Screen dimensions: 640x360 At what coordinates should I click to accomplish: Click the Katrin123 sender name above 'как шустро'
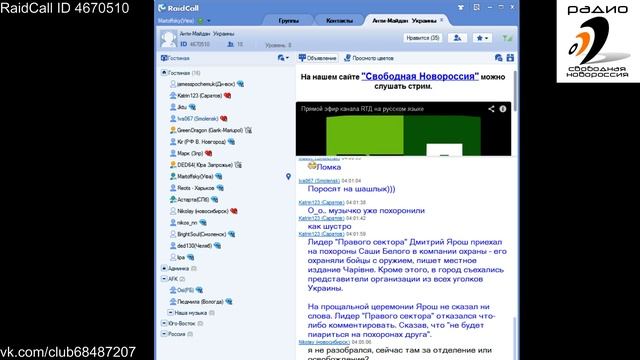tap(321, 218)
